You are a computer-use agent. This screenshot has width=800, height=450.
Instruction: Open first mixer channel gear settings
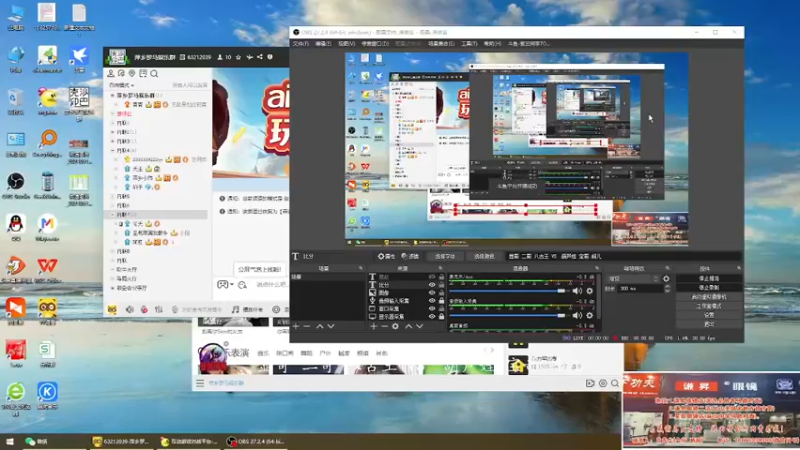590,291
